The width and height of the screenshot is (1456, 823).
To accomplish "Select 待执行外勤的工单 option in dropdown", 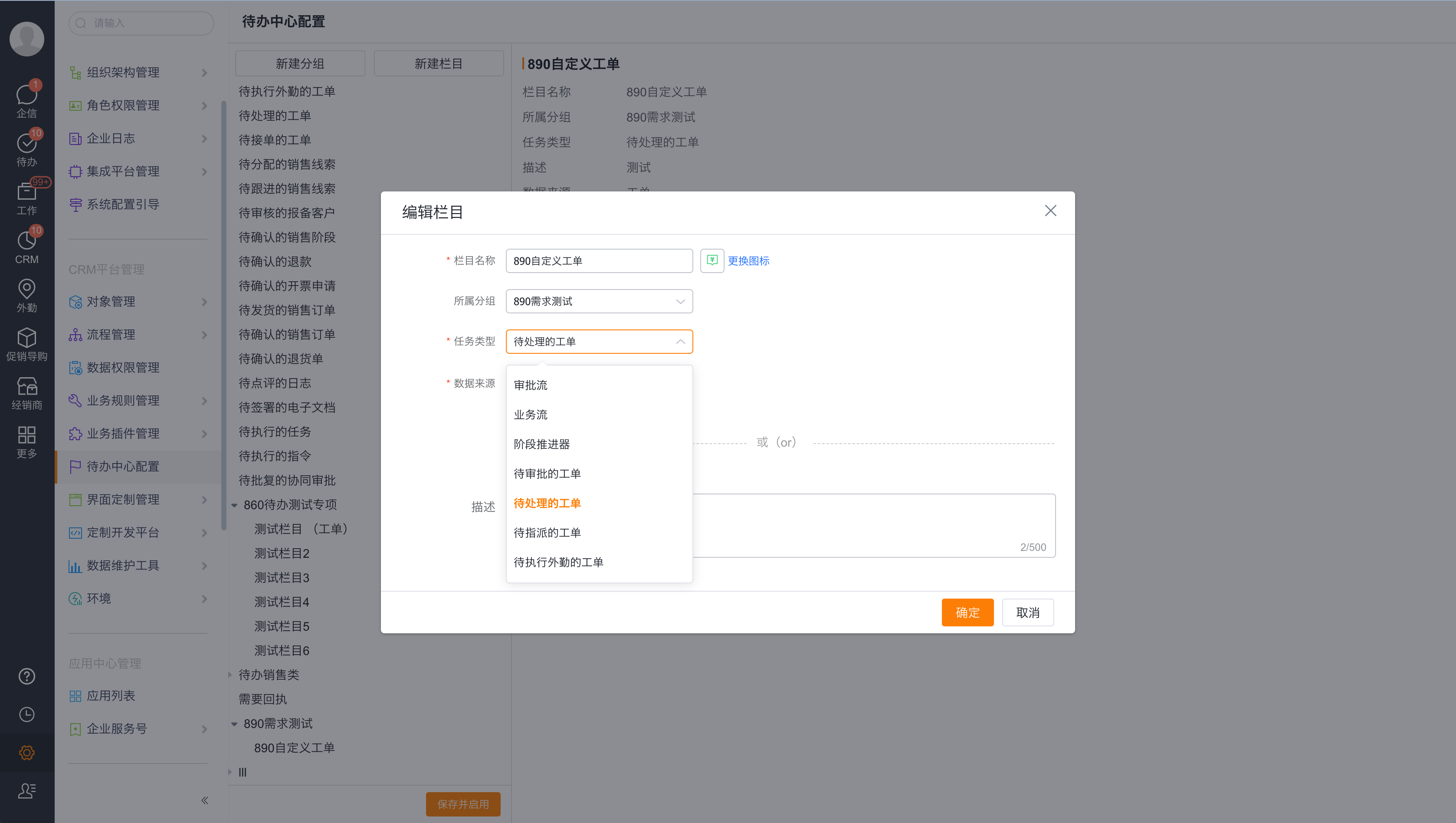I will 599,562.
